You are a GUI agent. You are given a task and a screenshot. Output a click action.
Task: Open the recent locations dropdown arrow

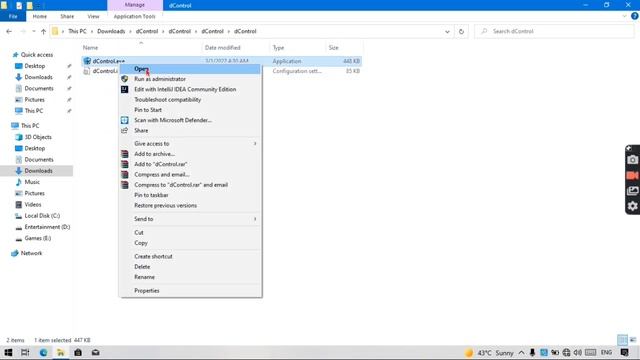[33, 31]
